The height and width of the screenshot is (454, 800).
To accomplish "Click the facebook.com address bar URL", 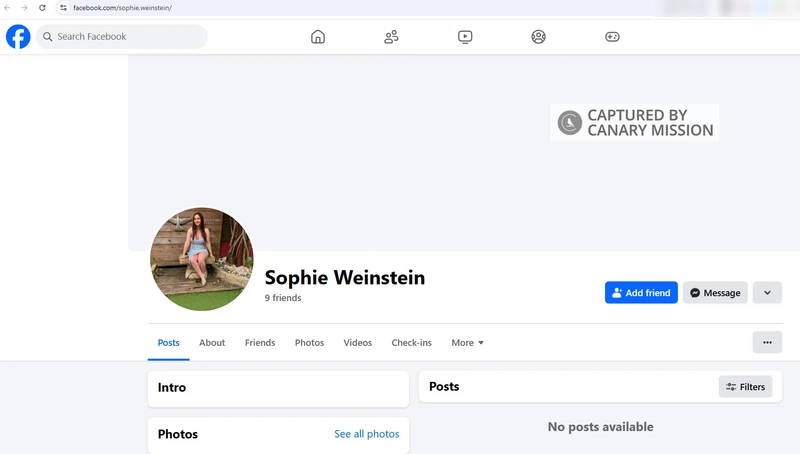I will click(x=122, y=8).
